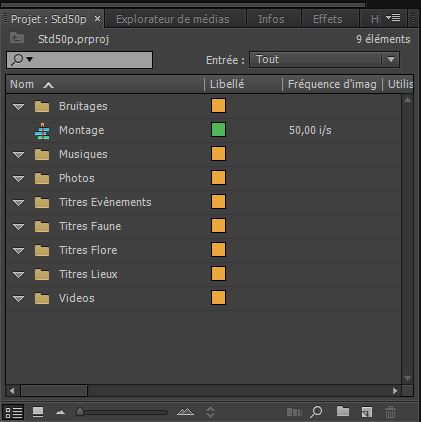421x422 pixels.
Task: Open the Find magnifier icon in bottom toolbar
Action: click(316, 412)
